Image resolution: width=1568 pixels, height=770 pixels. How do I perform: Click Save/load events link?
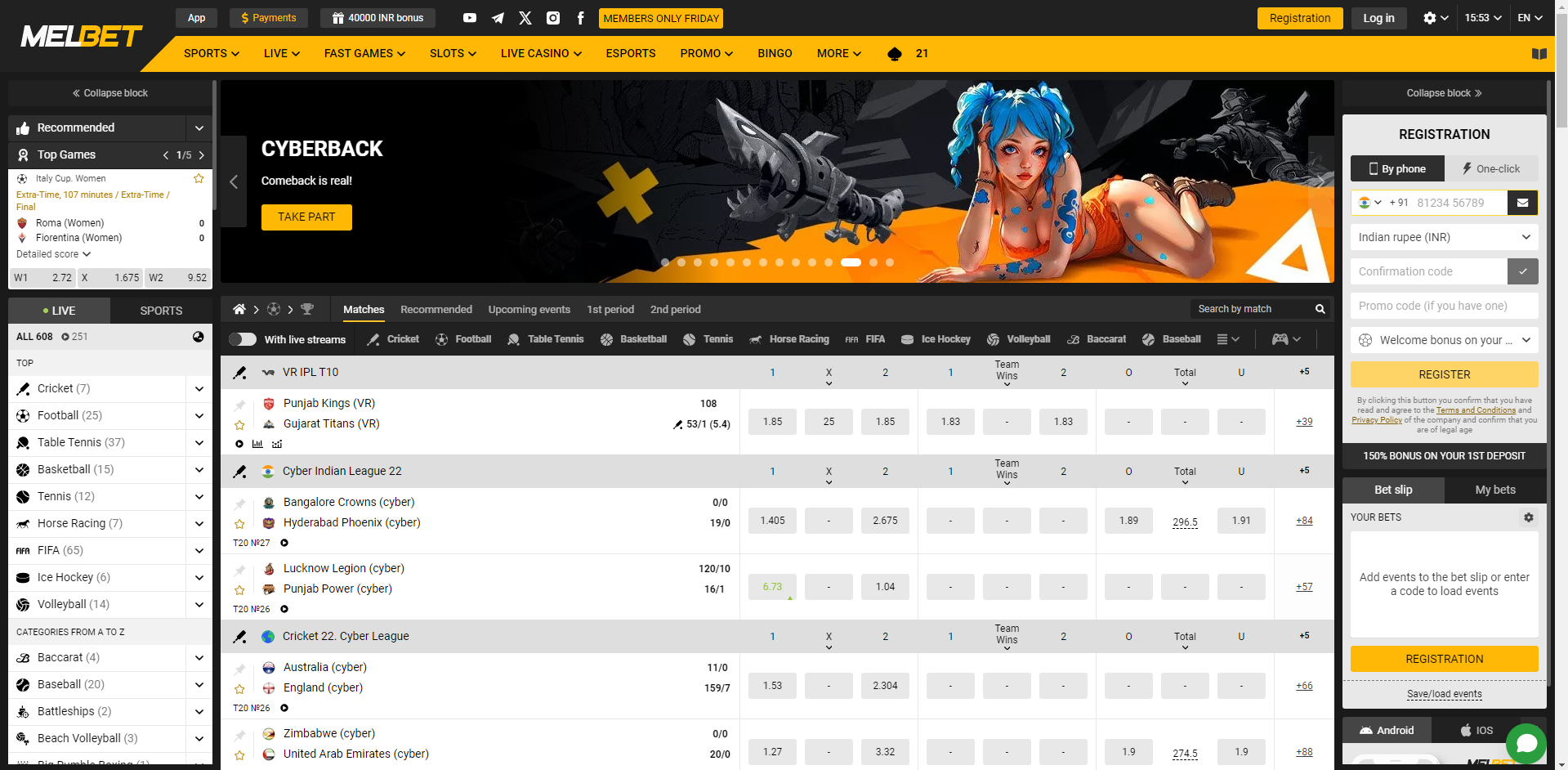(x=1444, y=694)
